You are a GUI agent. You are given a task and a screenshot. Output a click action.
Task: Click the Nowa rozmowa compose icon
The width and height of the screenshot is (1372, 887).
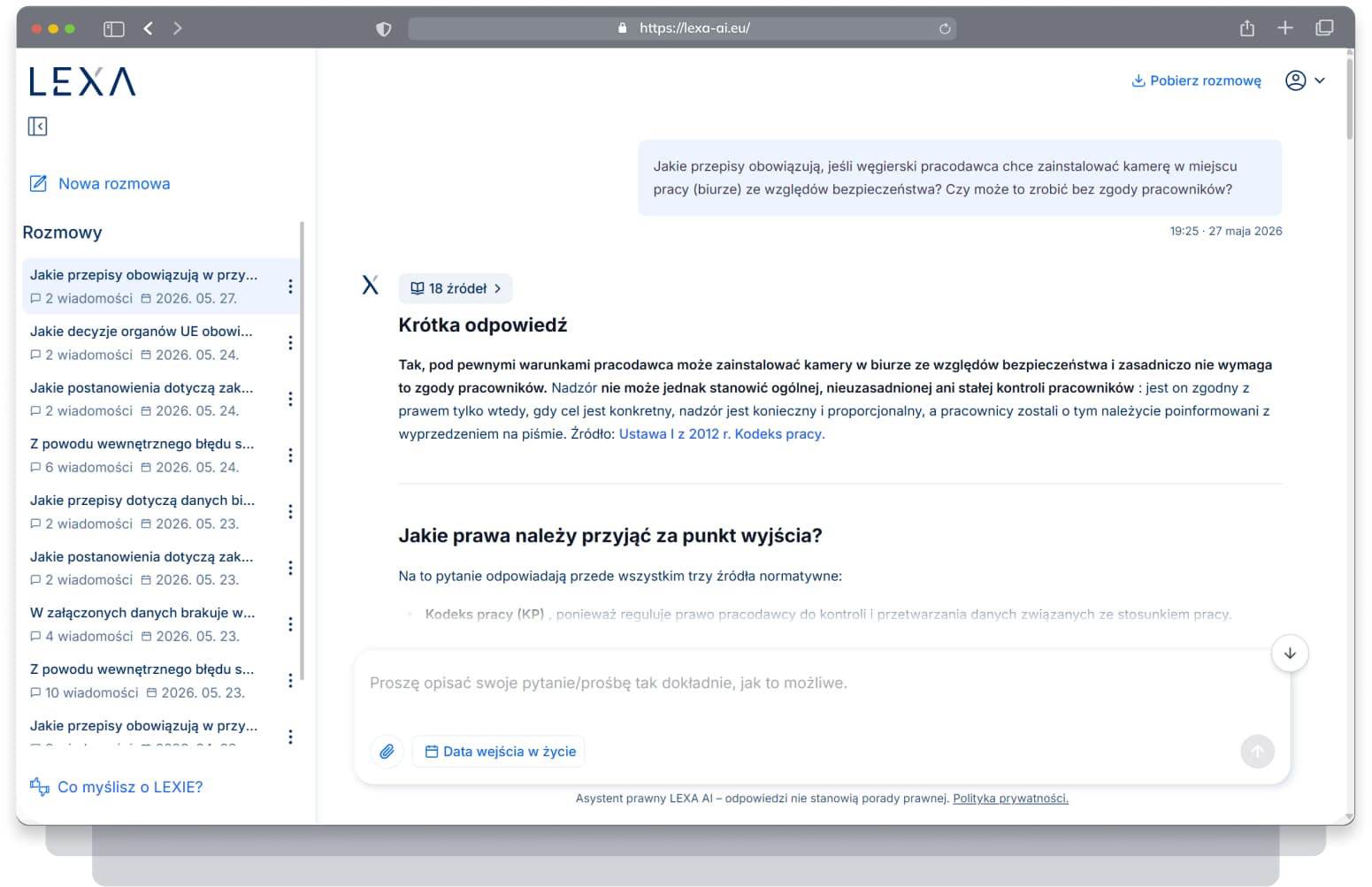[38, 184]
